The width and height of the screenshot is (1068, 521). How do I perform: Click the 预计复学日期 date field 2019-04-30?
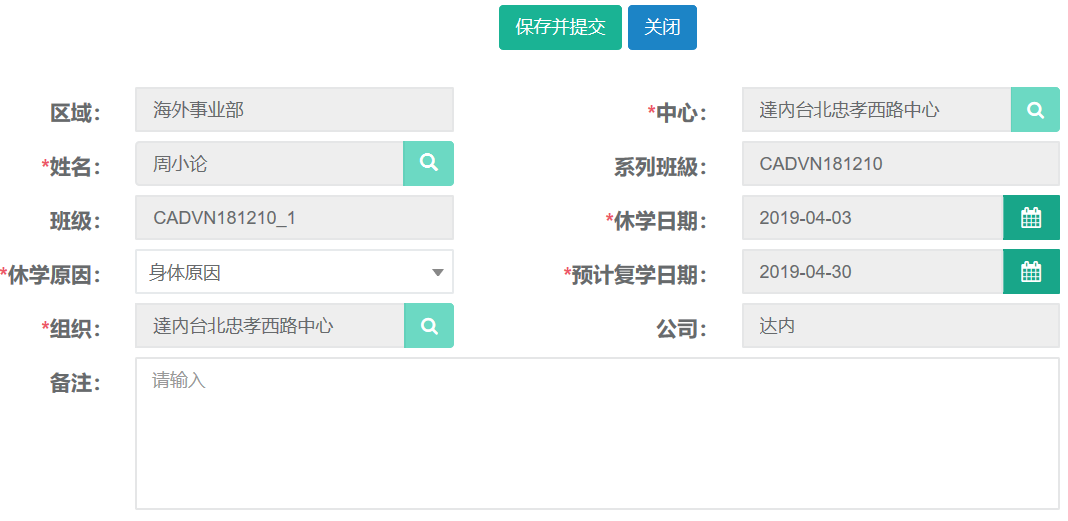point(872,272)
